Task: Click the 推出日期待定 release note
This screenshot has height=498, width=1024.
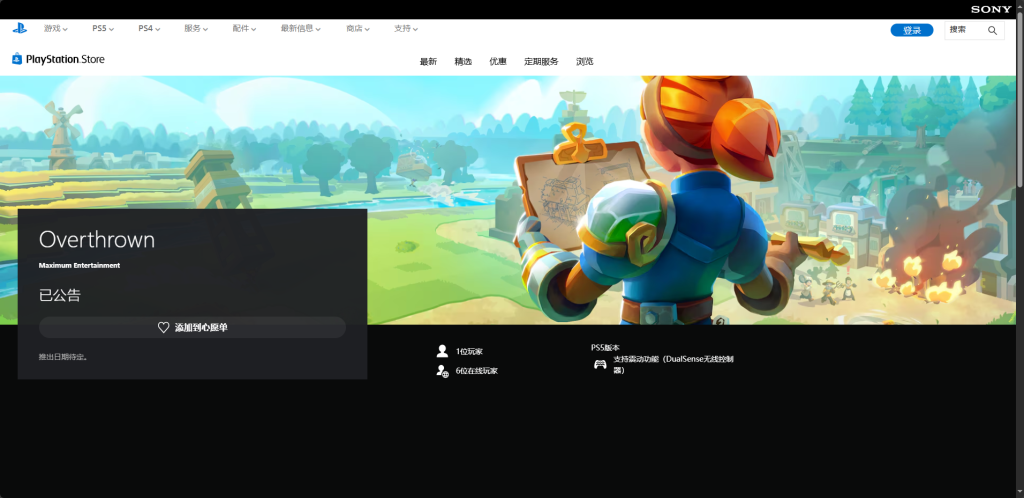Action: [x=63, y=357]
